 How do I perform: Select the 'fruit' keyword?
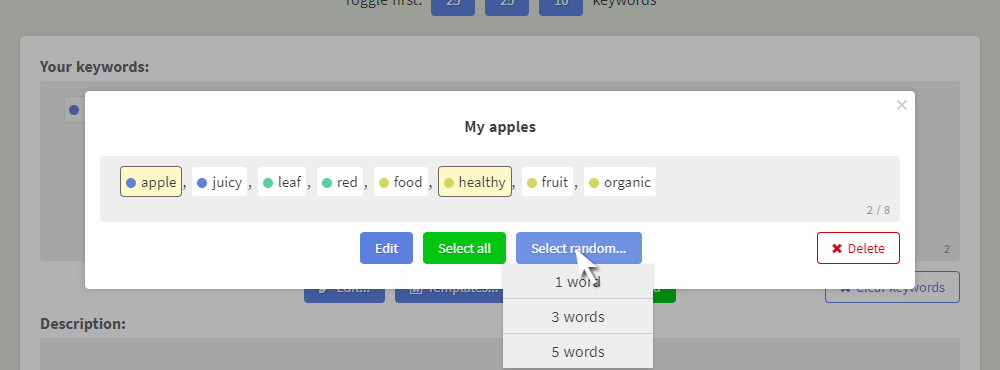tap(547, 182)
